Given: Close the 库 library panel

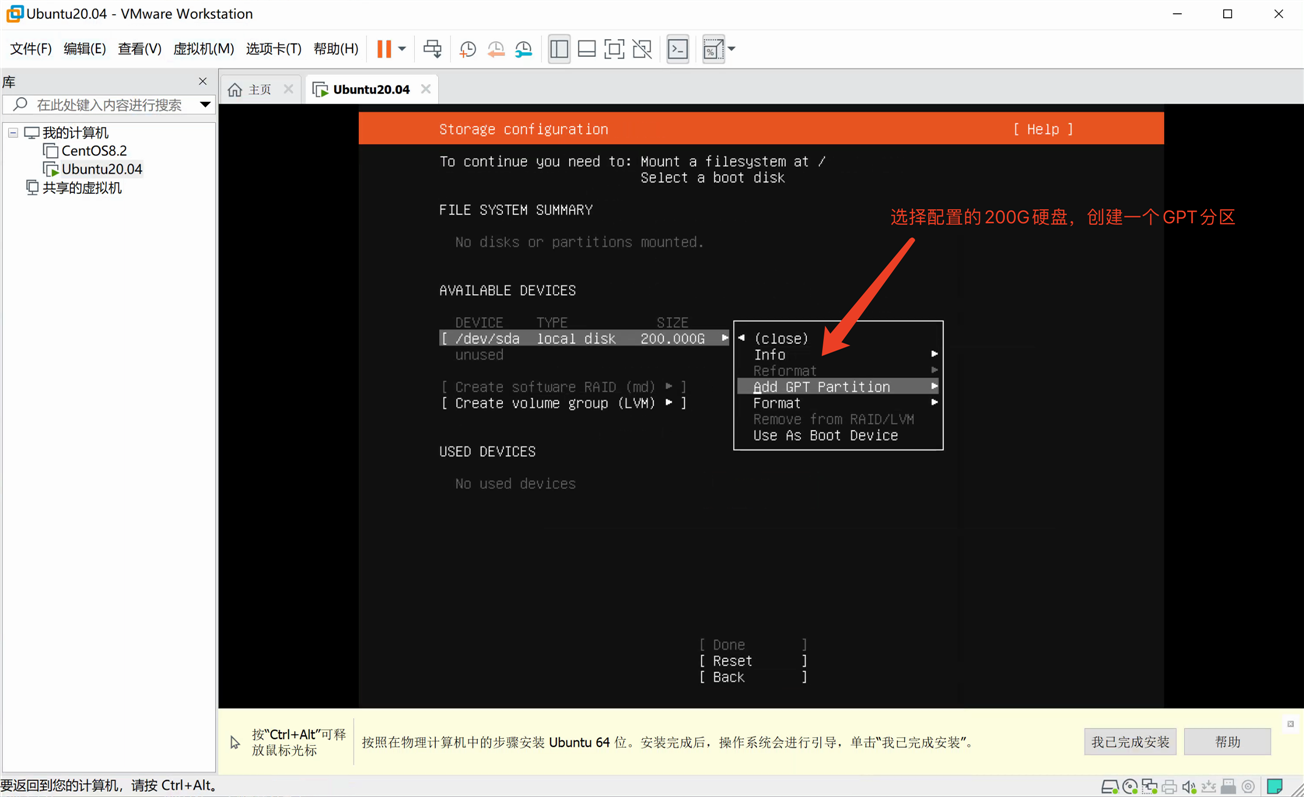Looking at the screenshot, I should (203, 82).
